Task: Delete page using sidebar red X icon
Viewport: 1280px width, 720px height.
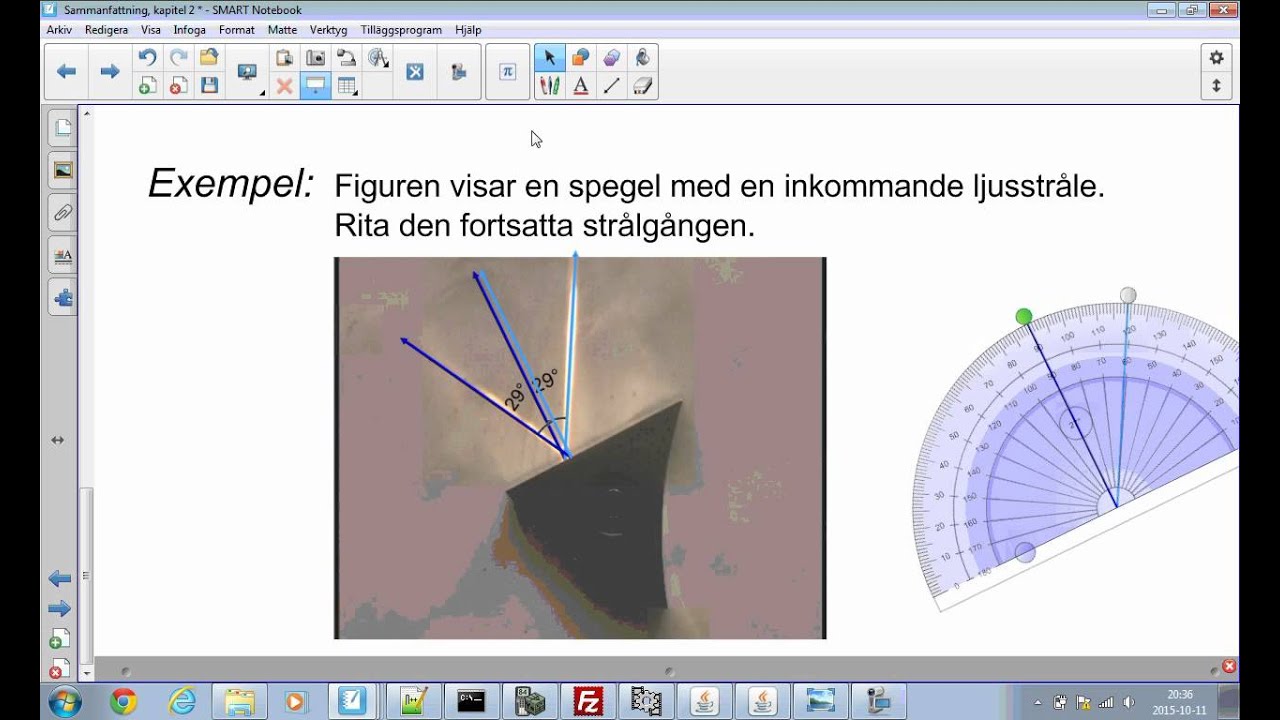Action: click(x=59, y=668)
